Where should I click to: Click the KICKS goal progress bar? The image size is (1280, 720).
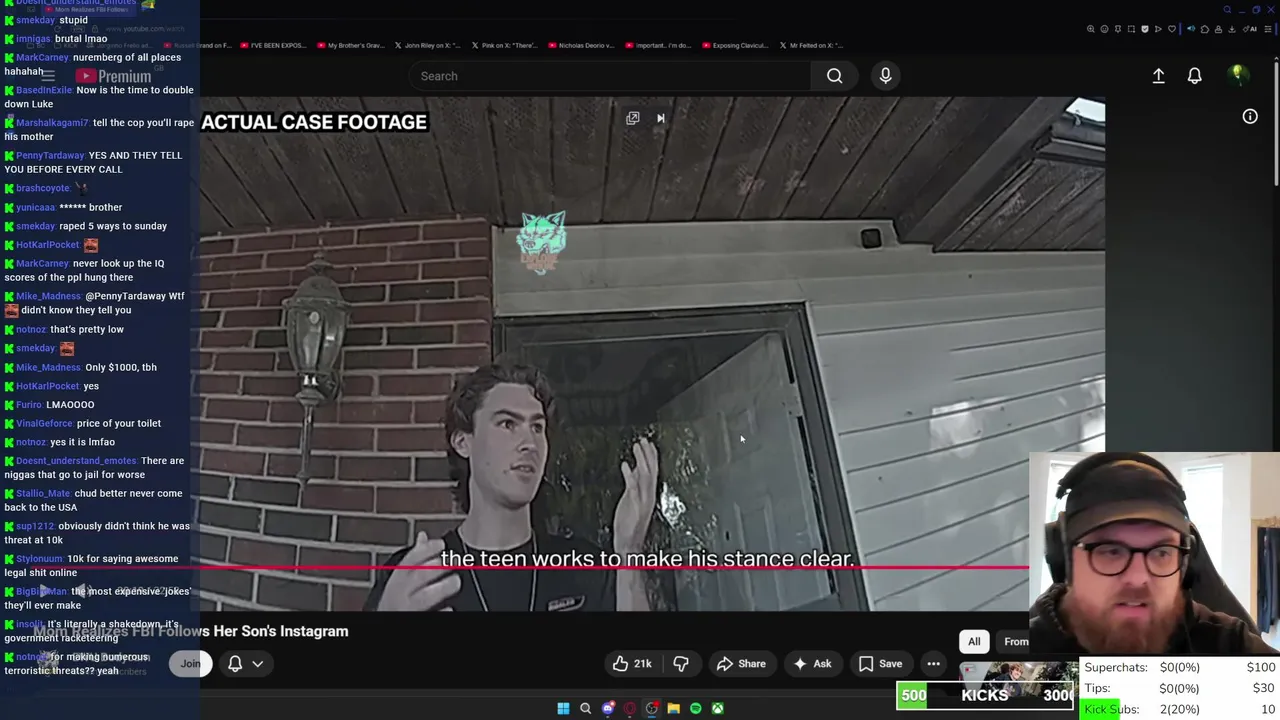tap(985, 695)
